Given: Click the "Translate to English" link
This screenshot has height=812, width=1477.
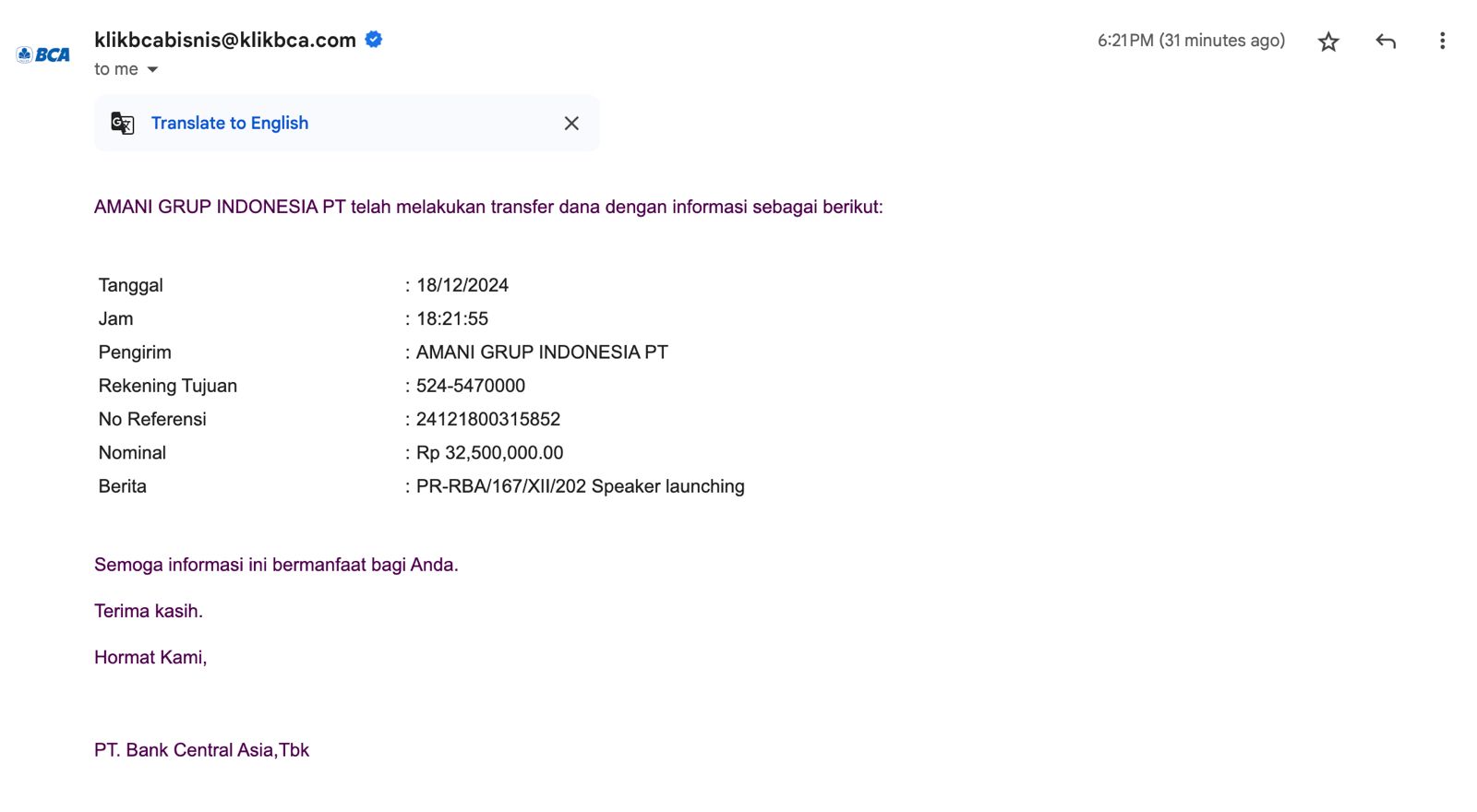Looking at the screenshot, I should pos(230,123).
